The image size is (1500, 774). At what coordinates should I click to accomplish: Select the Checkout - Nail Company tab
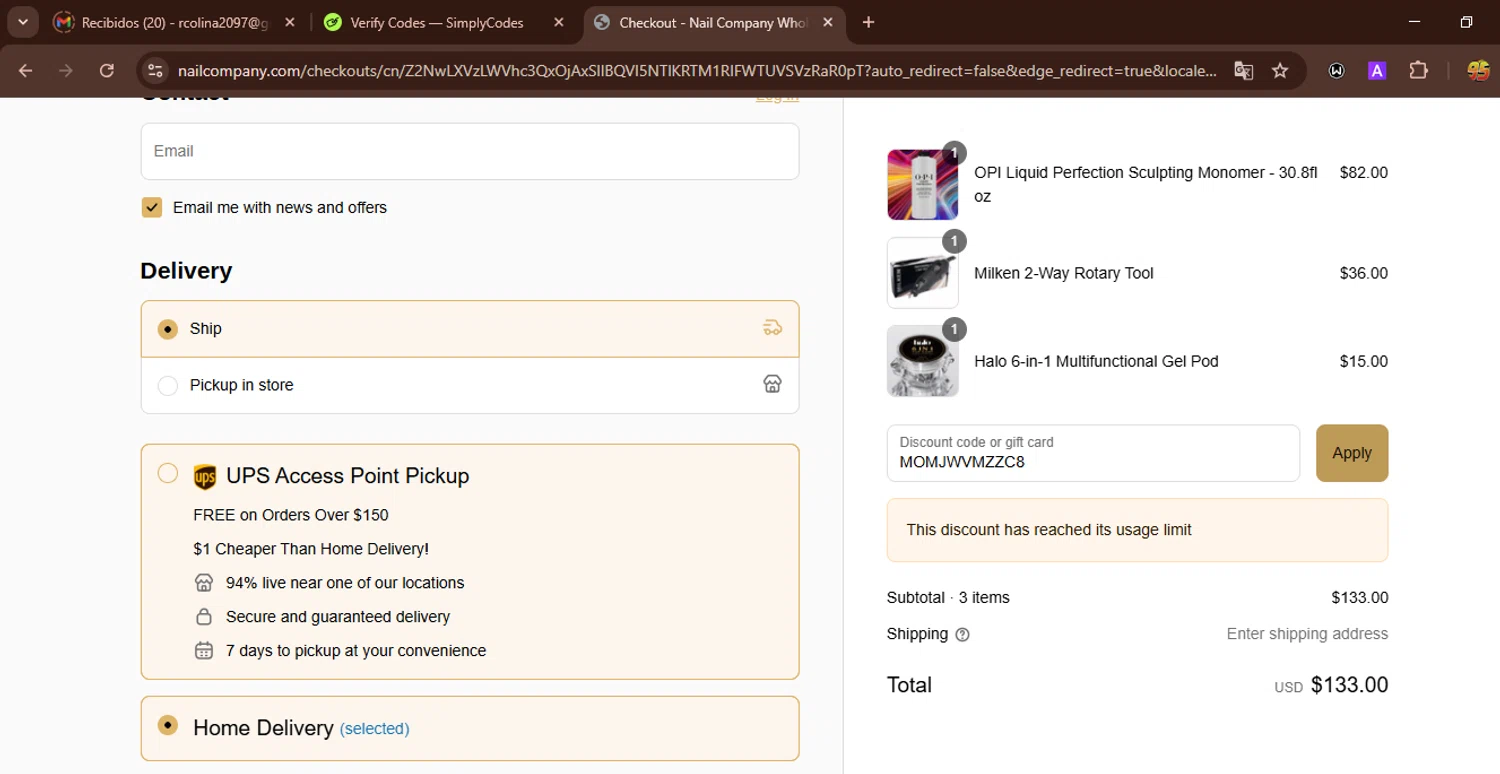click(x=714, y=22)
